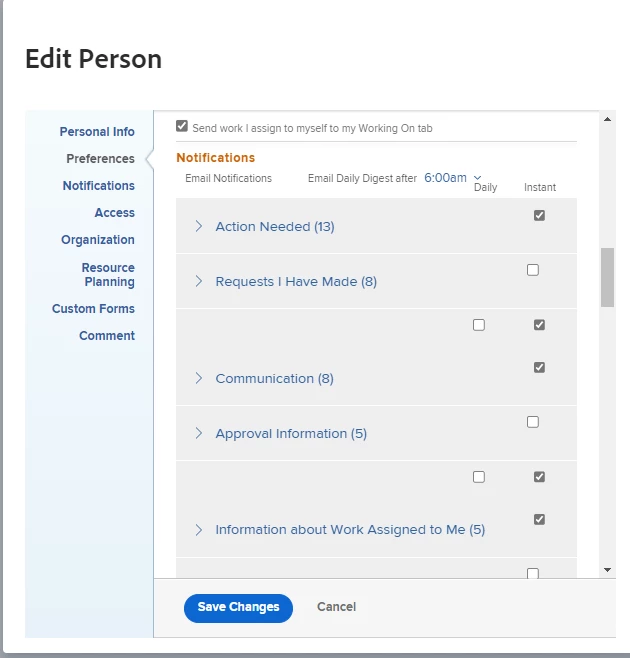Switch to the Notifications tab
This screenshot has height=658, width=630.
coord(99,185)
